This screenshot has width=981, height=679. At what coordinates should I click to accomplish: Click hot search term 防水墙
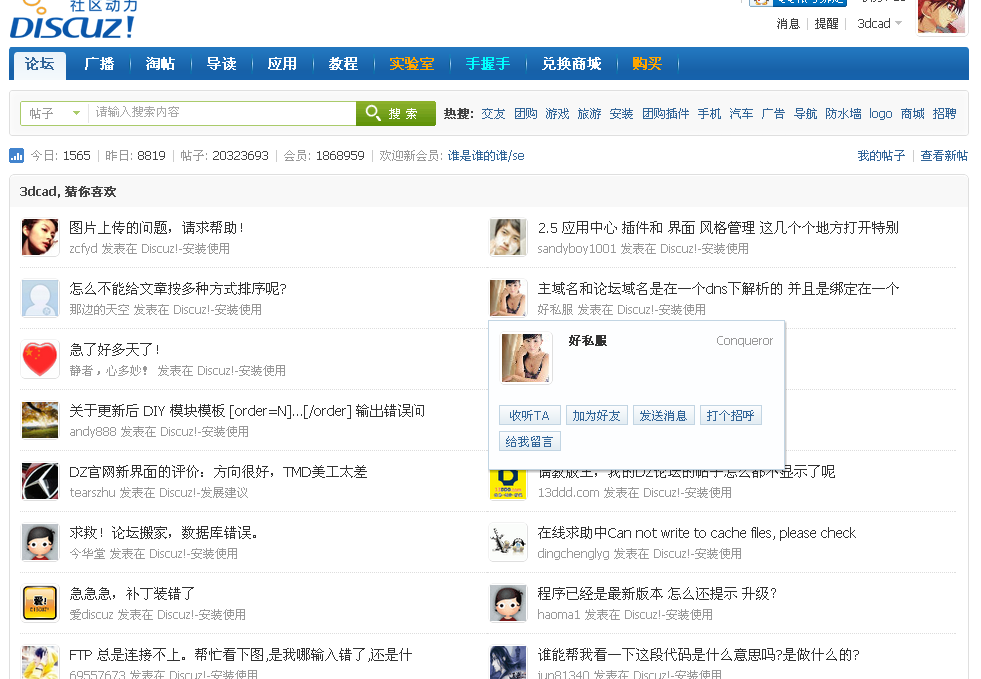pos(843,114)
